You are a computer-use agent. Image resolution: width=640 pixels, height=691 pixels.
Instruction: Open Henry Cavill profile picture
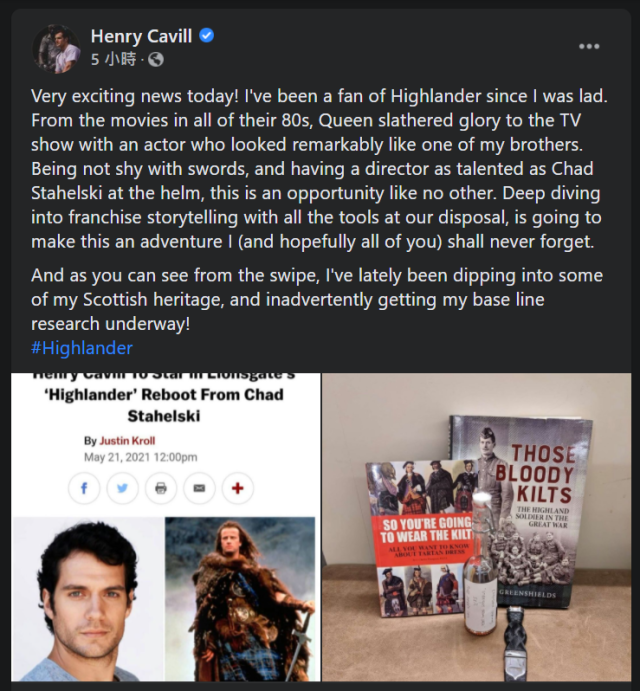(56, 48)
